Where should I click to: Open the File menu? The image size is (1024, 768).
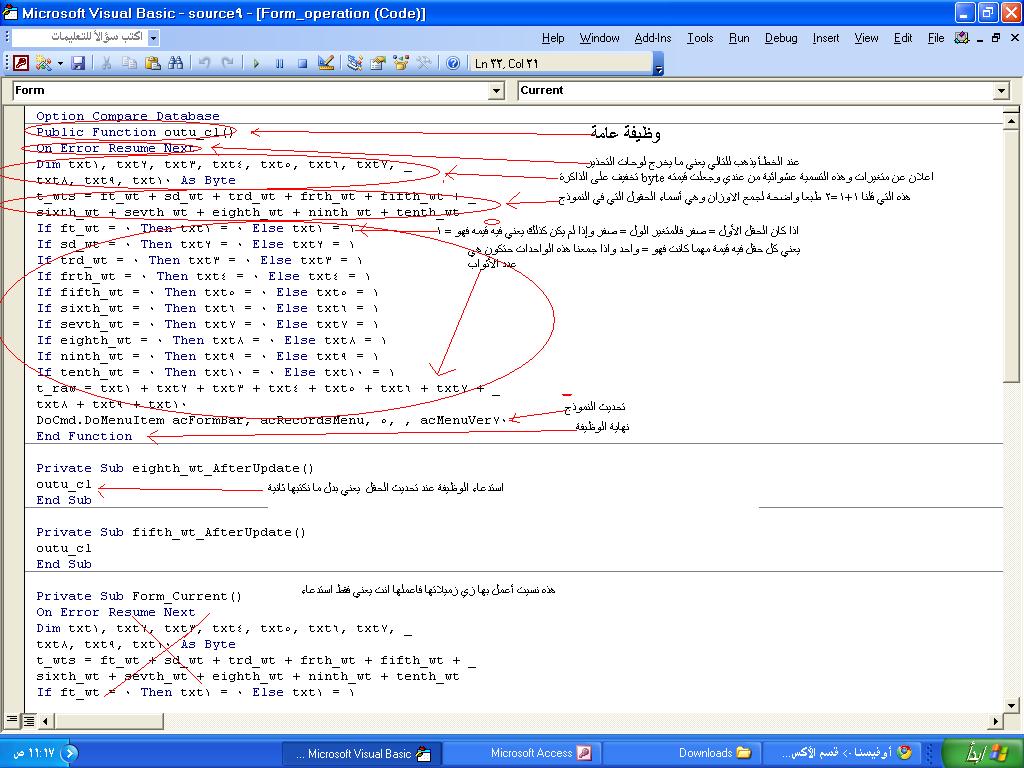(936, 38)
